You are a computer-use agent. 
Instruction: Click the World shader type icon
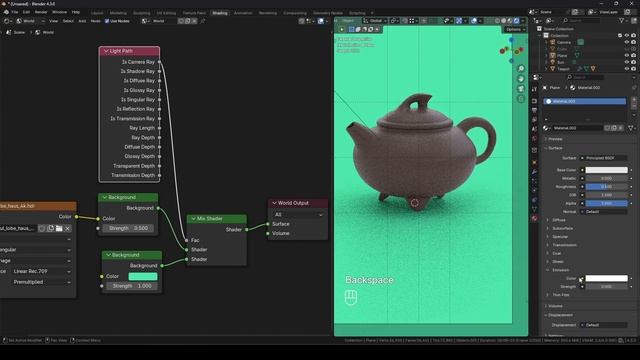(19, 21)
